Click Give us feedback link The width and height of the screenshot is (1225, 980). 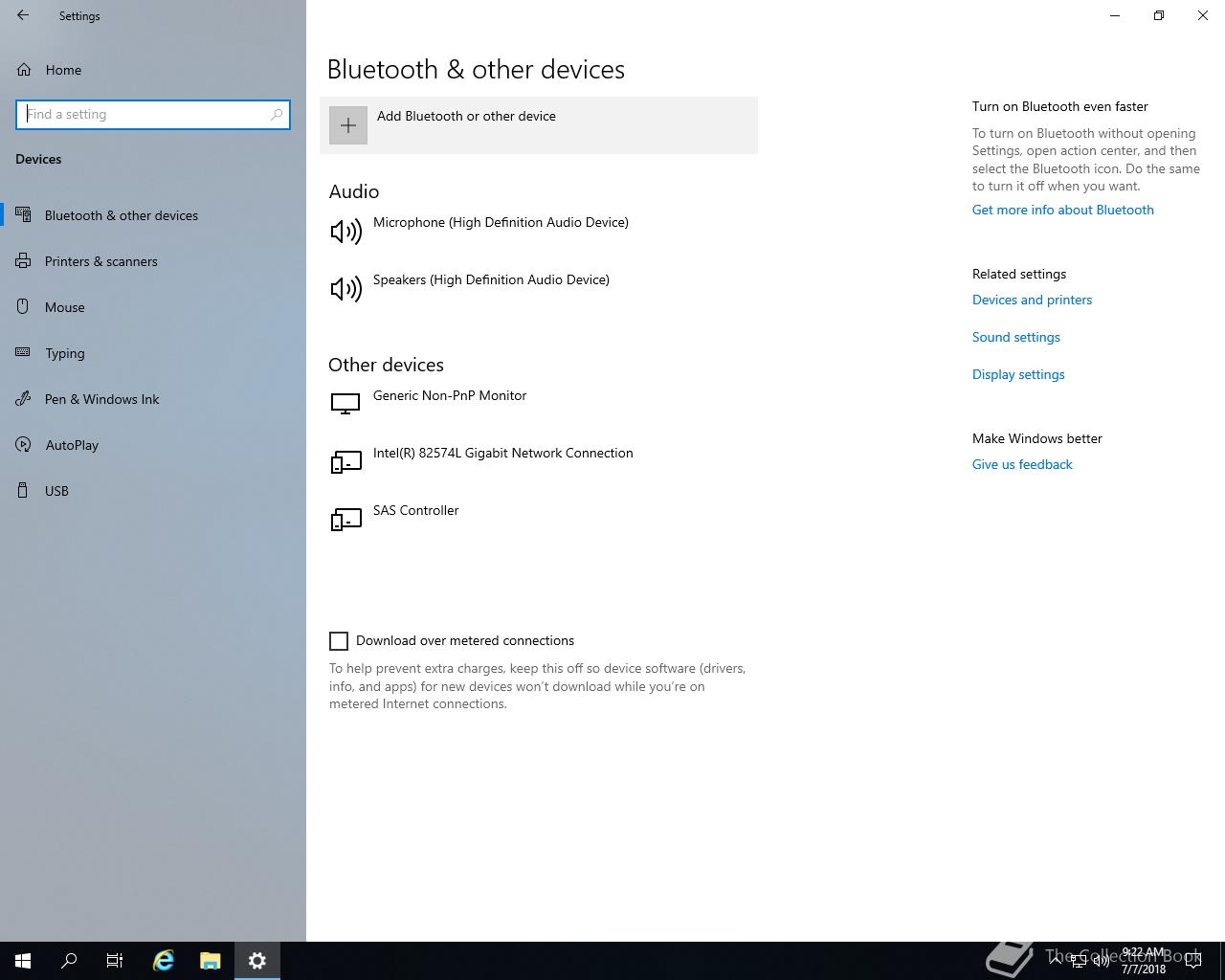[x=1022, y=464]
